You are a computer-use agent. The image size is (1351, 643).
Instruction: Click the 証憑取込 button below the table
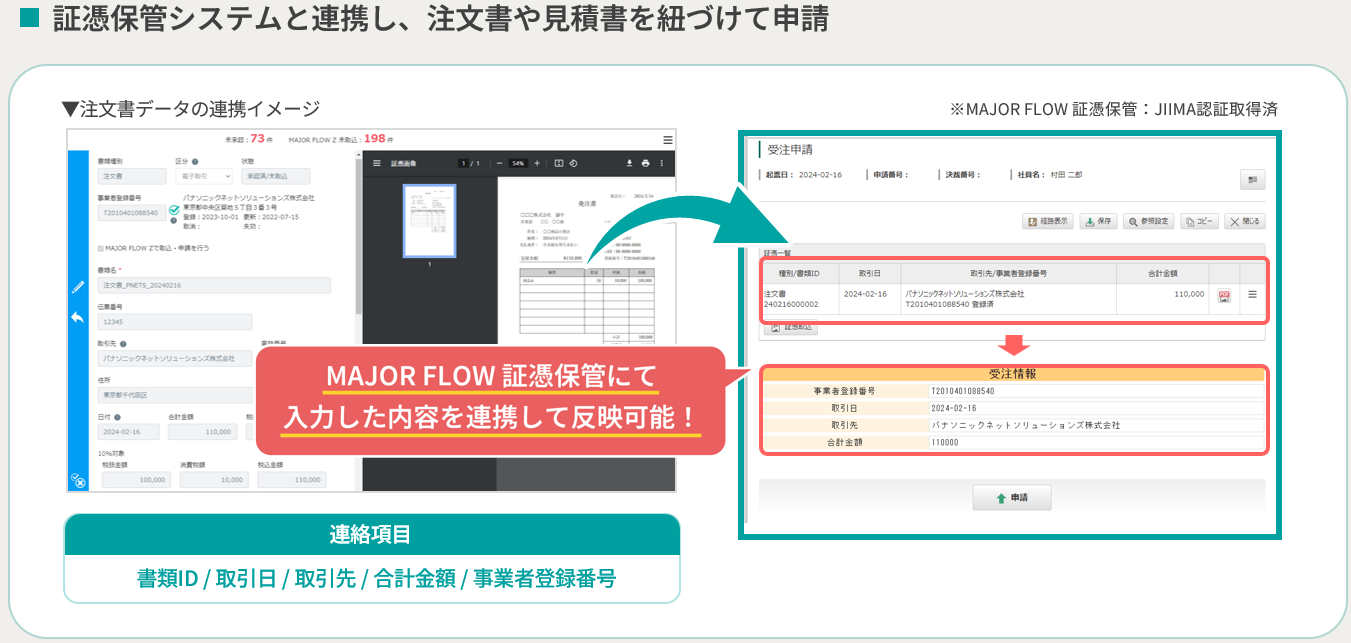790,326
